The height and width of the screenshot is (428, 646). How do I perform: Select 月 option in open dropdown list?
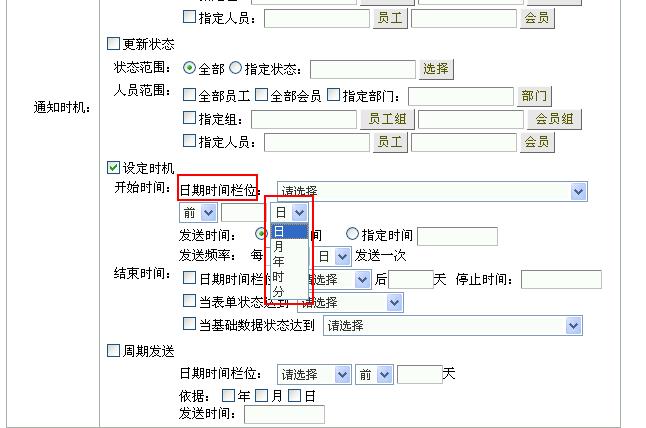[x=279, y=246]
